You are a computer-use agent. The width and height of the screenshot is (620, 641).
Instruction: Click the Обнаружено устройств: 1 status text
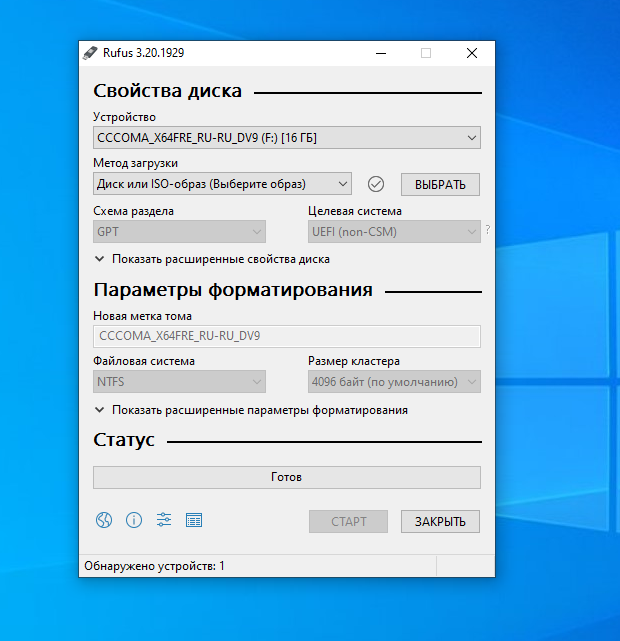[154, 566]
